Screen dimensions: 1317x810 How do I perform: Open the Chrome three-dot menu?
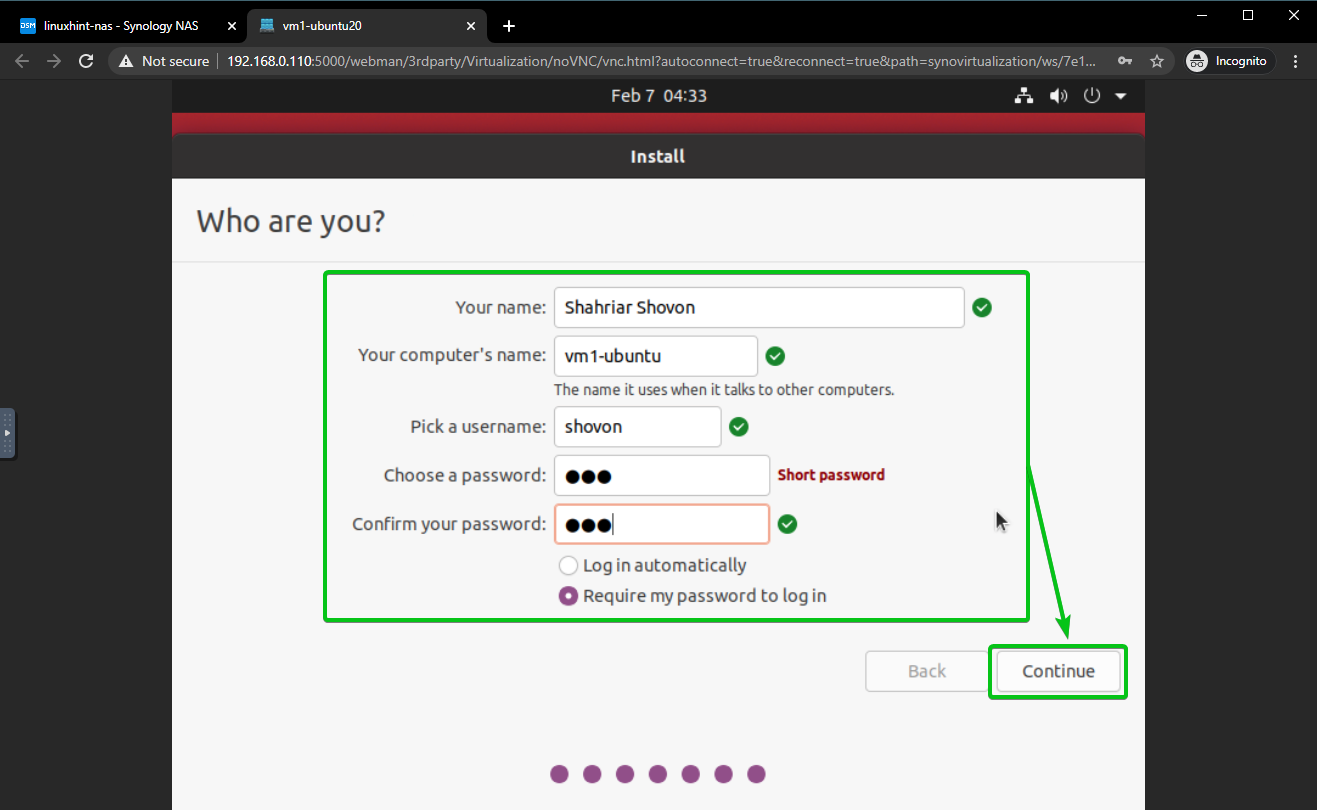pos(1296,61)
